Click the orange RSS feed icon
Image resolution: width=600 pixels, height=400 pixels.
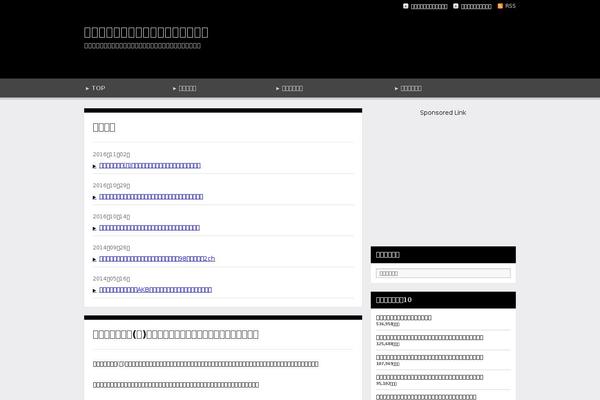click(x=500, y=6)
